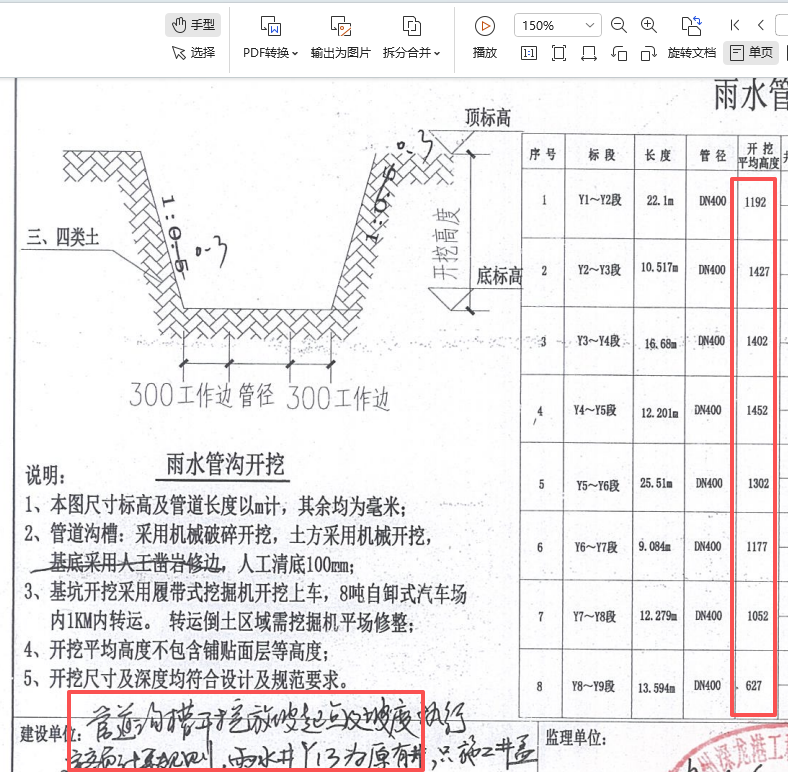
Task: Click the 1402 height value
Action: coord(757,341)
